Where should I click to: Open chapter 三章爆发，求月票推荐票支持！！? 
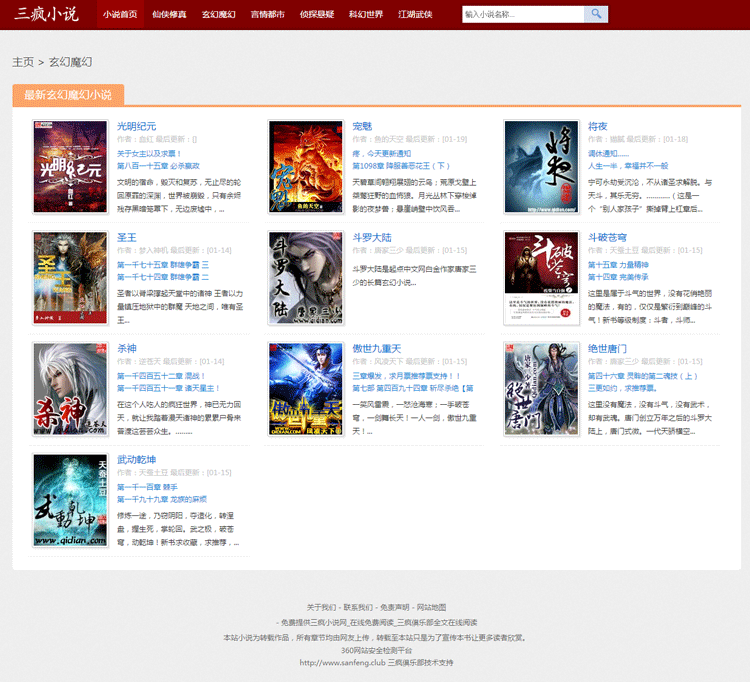pyautogui.click(x=407, y=376)
